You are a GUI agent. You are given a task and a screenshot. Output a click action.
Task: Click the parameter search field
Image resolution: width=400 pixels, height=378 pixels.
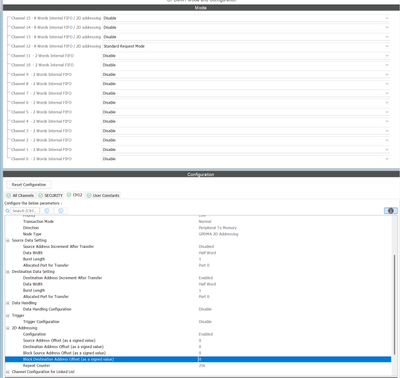pos(25,211)
